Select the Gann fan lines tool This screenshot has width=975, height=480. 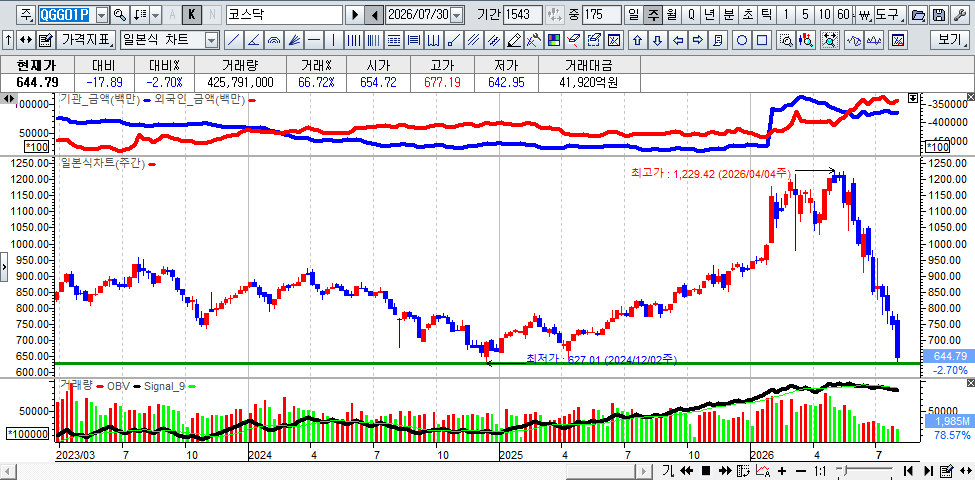coord(294,40)
